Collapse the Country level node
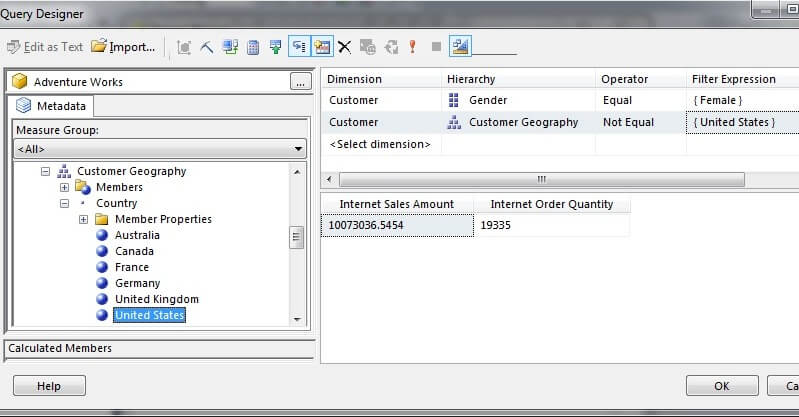 tap(64, 203)
